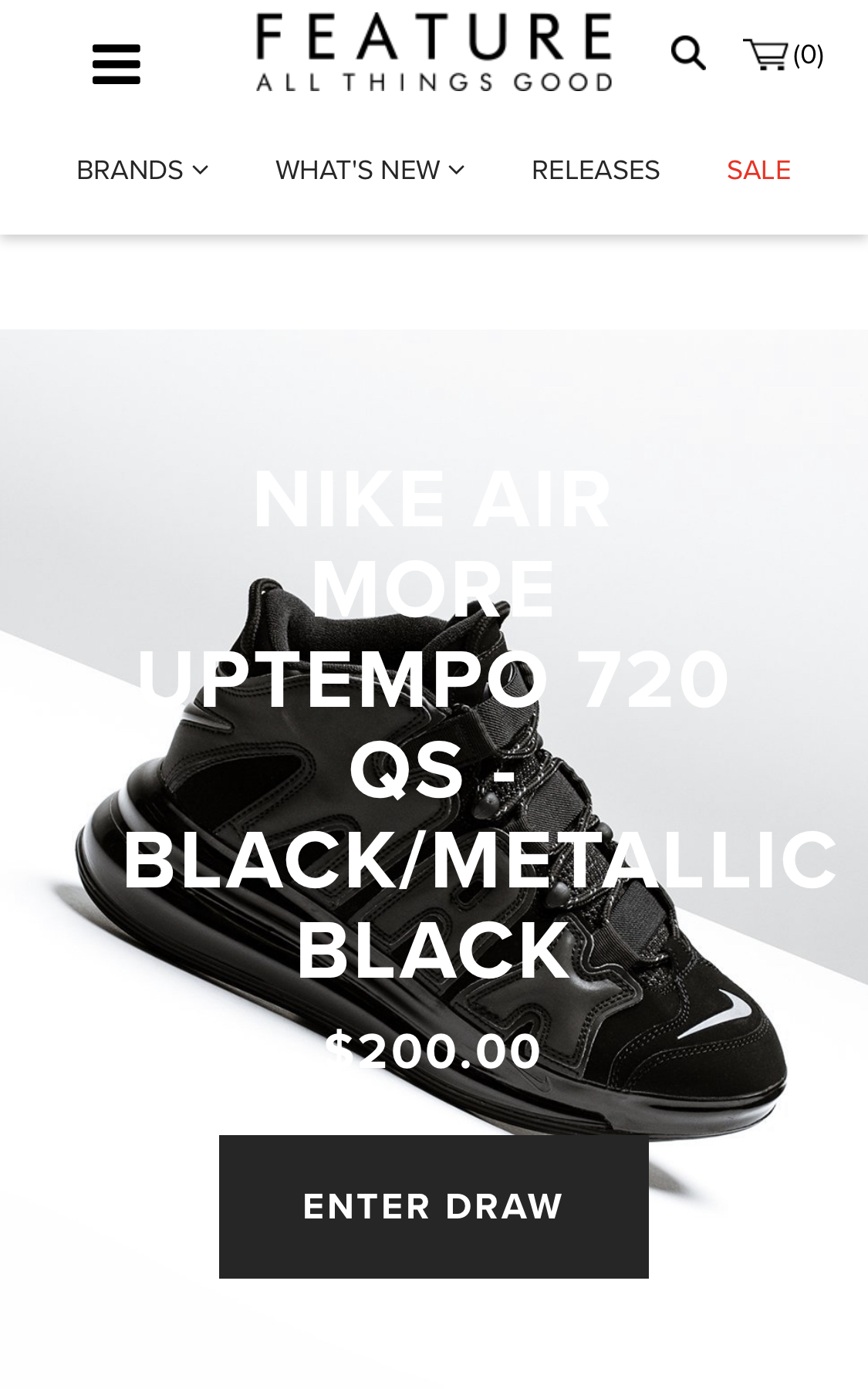This screenshot has height=1389, width=868.
Task: Open the BRANDS menu
Action: point(130,170)
